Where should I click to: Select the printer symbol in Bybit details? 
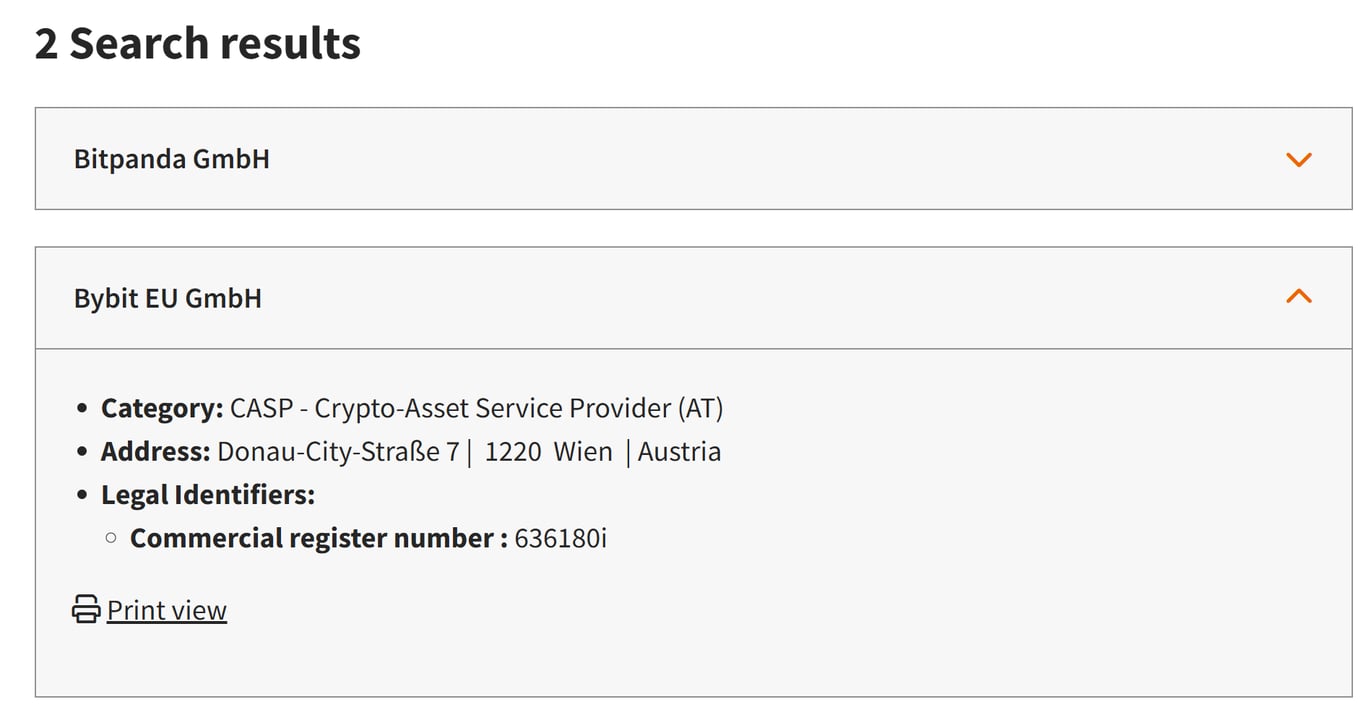coord(85,607)
